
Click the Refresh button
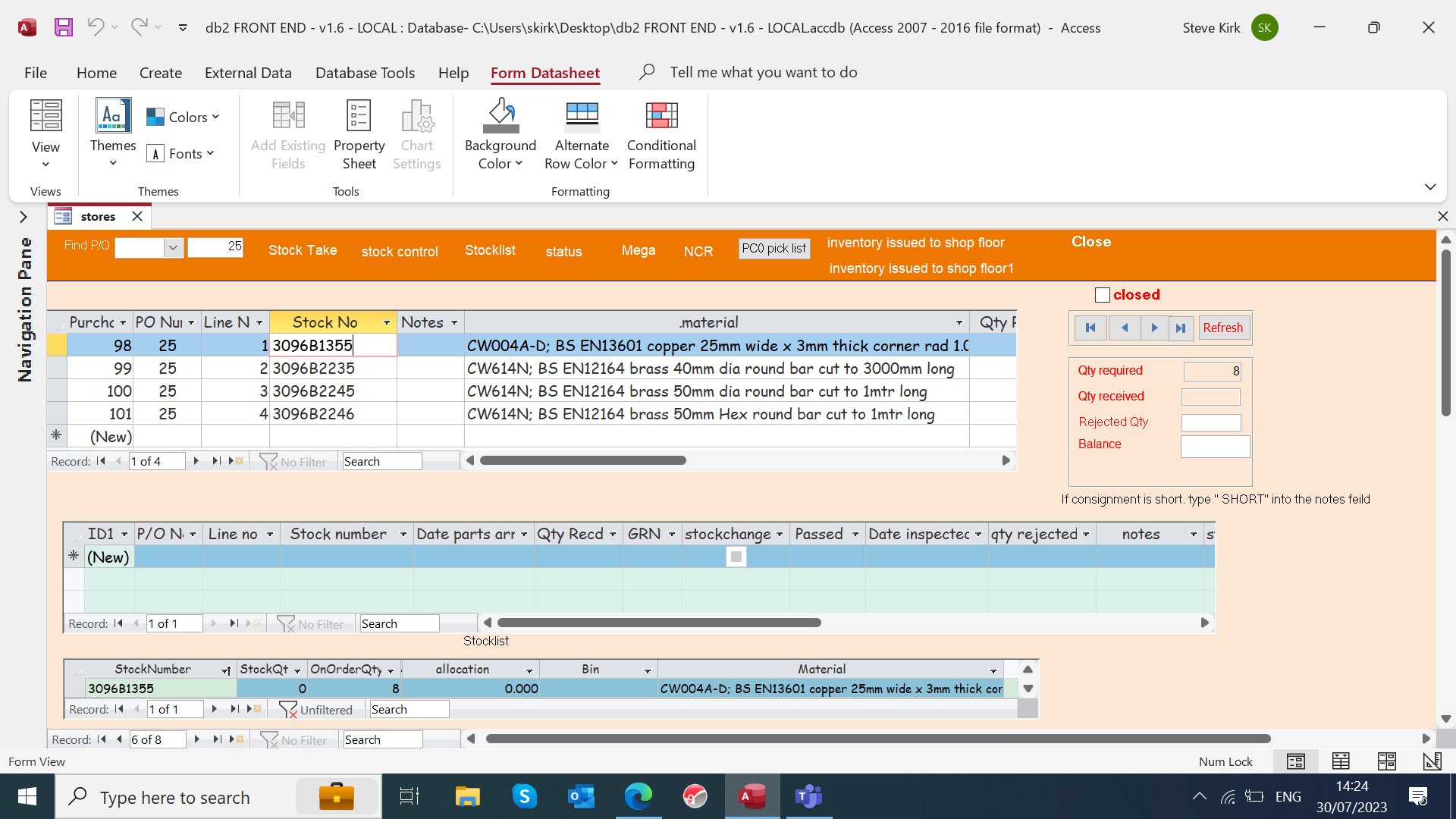tap(1223, 328)
